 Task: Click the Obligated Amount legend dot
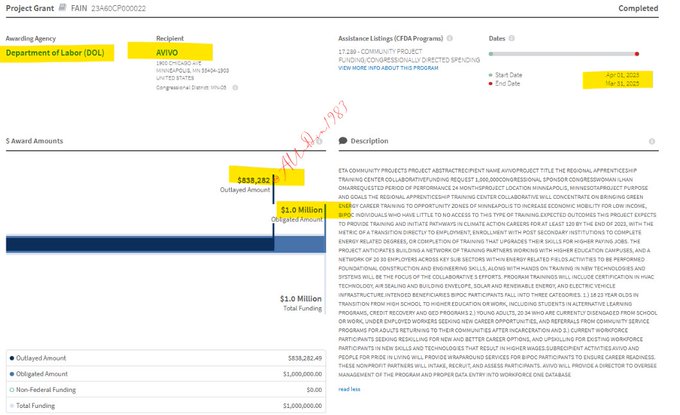point(11,374)
